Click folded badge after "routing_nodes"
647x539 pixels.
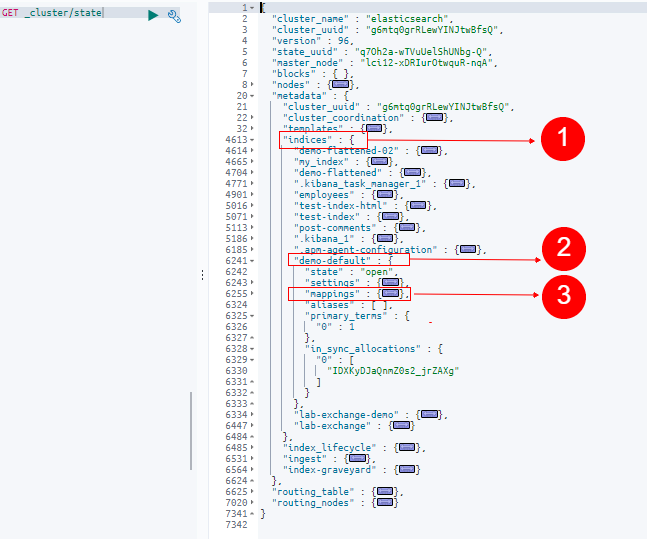(385, 502)
